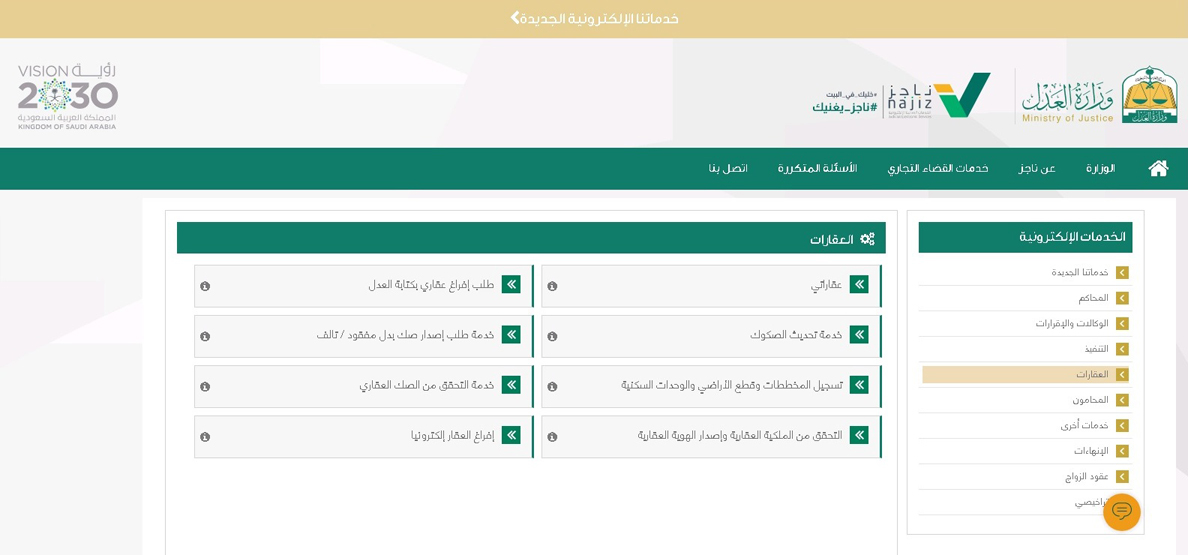The width and height of the screenshot is (1188, 555).
Task: Open خدمة التحقق من الصك العقاري link
Action: click(x=427, y=385)
